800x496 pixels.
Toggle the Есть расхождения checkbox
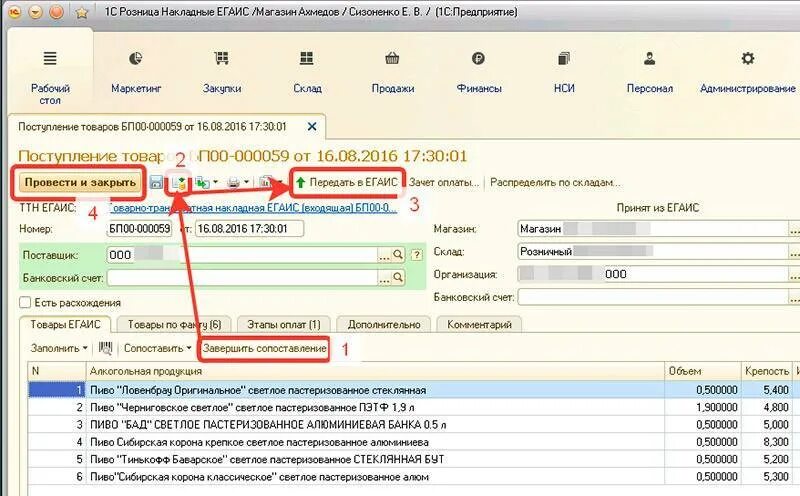[25, 303]
